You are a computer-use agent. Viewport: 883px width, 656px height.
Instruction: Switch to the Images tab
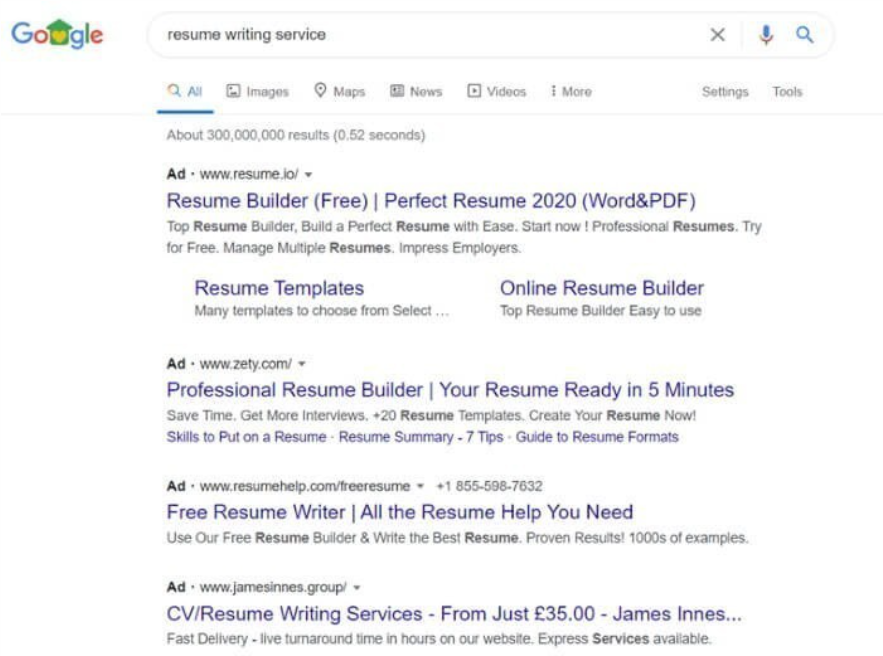tap(257, 91)
